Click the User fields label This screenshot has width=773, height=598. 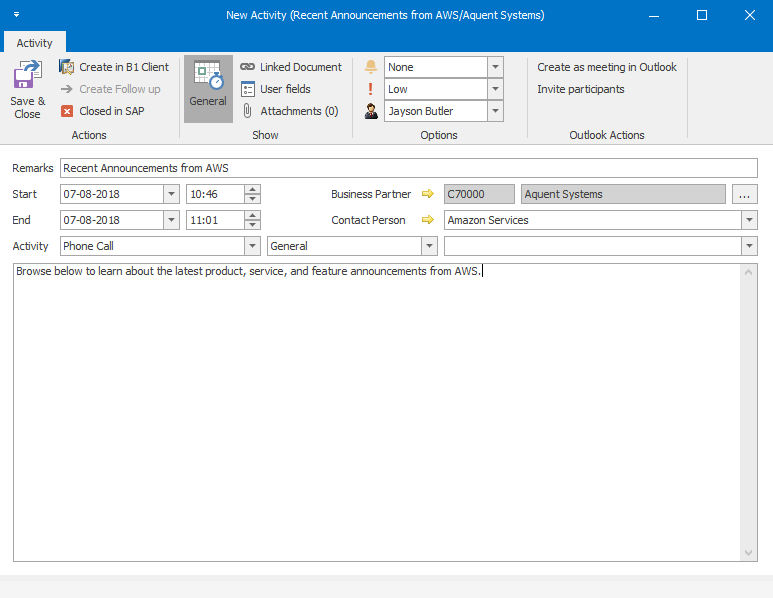click(285, 89)
